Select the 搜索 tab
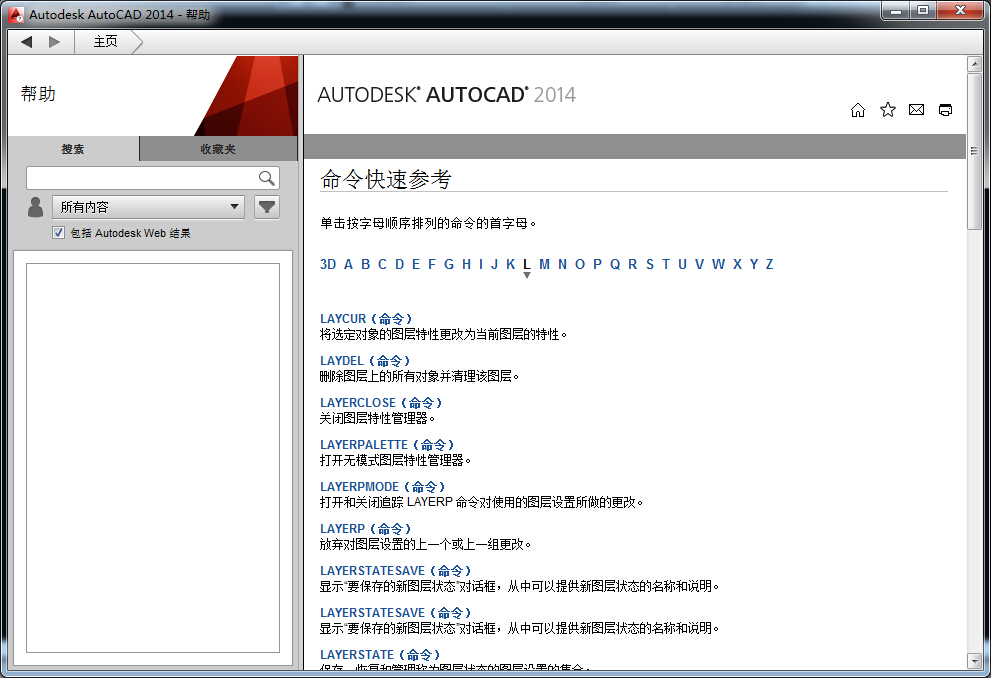This screenshot has width=991, height=678. pos(73,149)
